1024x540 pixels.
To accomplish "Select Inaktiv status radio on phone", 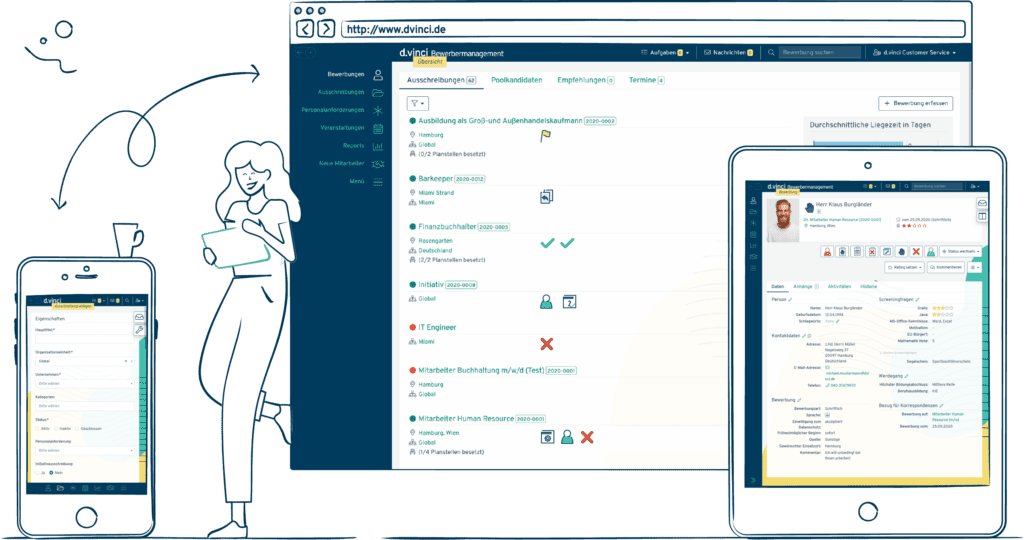I will (x=57, y=429).
